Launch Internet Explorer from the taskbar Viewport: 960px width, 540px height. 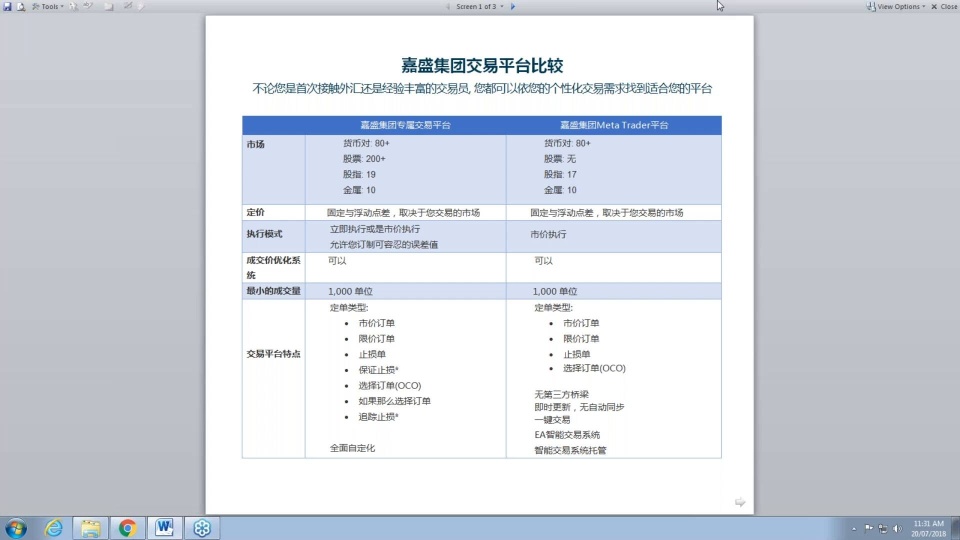pyautogui.click(x=54, y=527)
